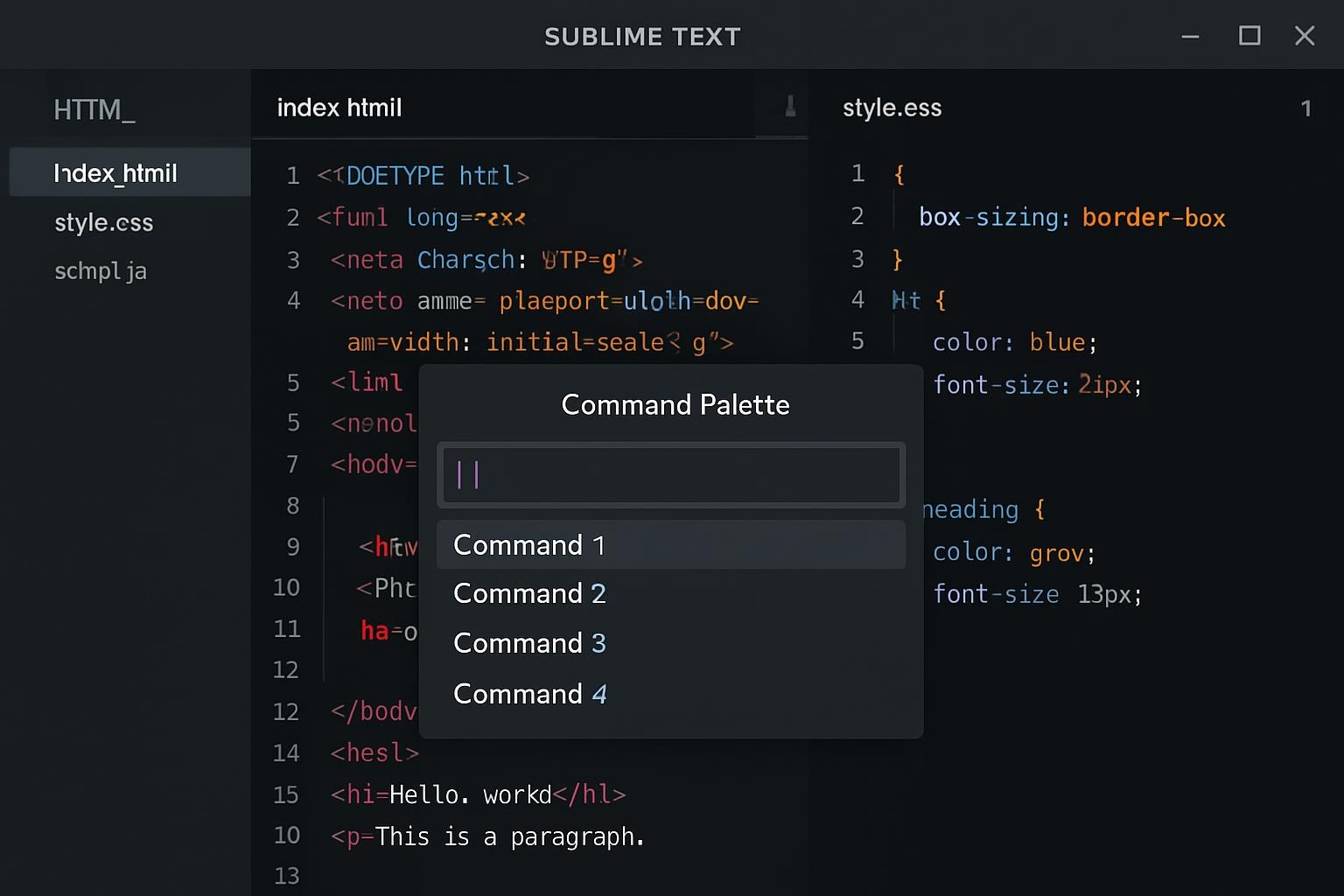The width and height of the screenshot is (1344, 896).
Task: Switch to the style.ess tab
Action: [892, 108]
